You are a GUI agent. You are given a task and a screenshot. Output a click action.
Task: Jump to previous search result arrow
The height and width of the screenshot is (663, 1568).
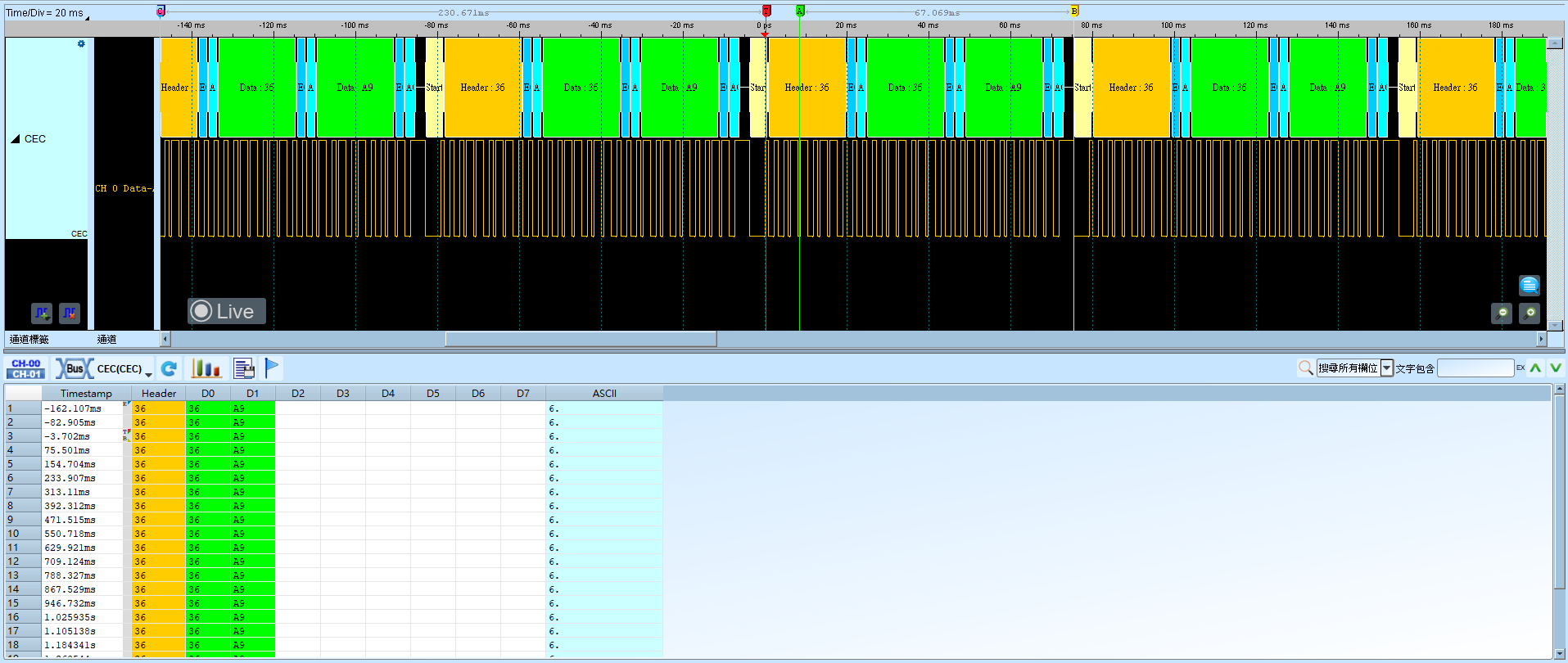click(1535, 368)
